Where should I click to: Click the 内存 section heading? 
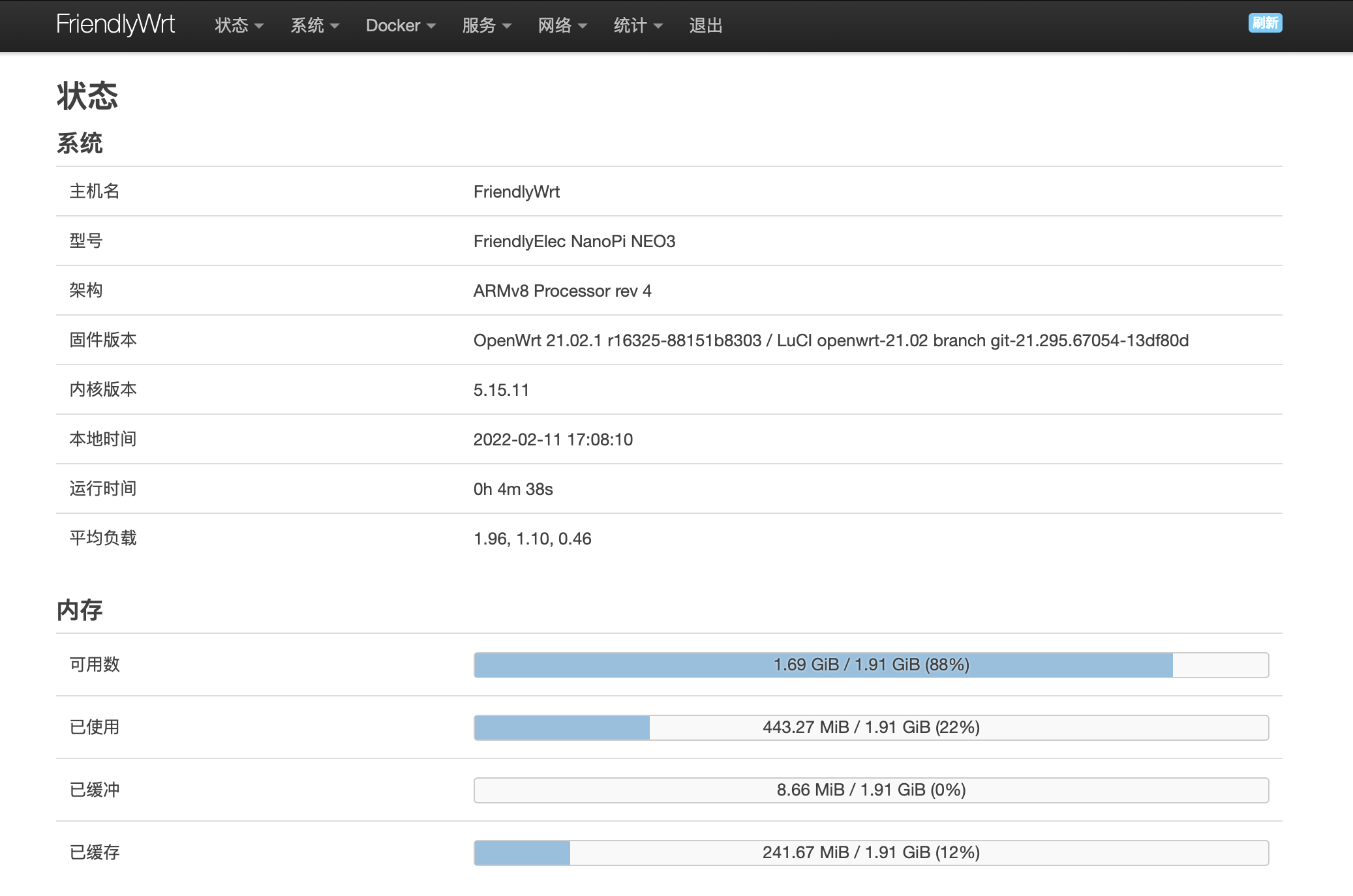(x=80, y=610)
